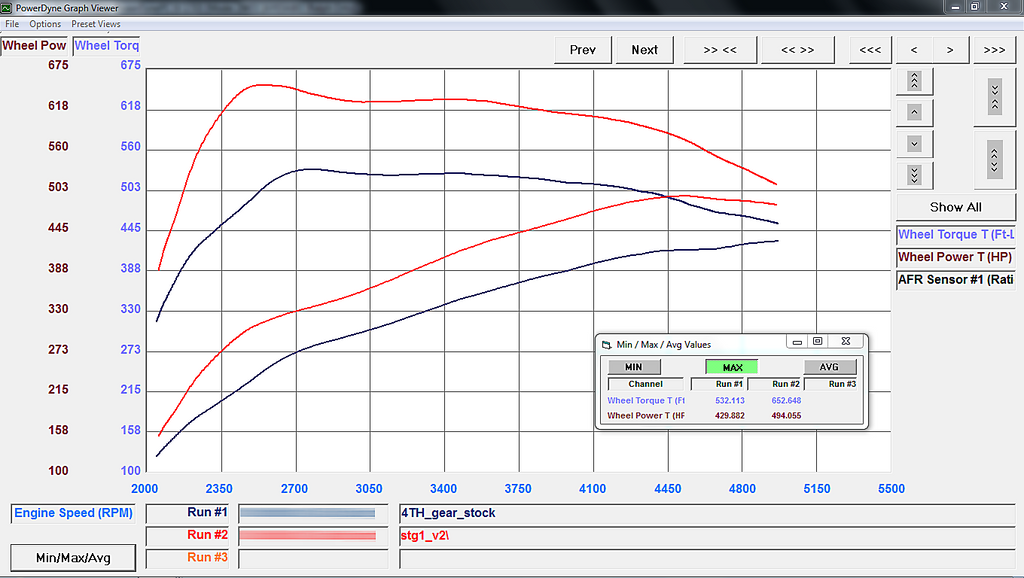Select the AFR Sensor #1 channel
The image size is (1024, 578).
click(956, 280)
